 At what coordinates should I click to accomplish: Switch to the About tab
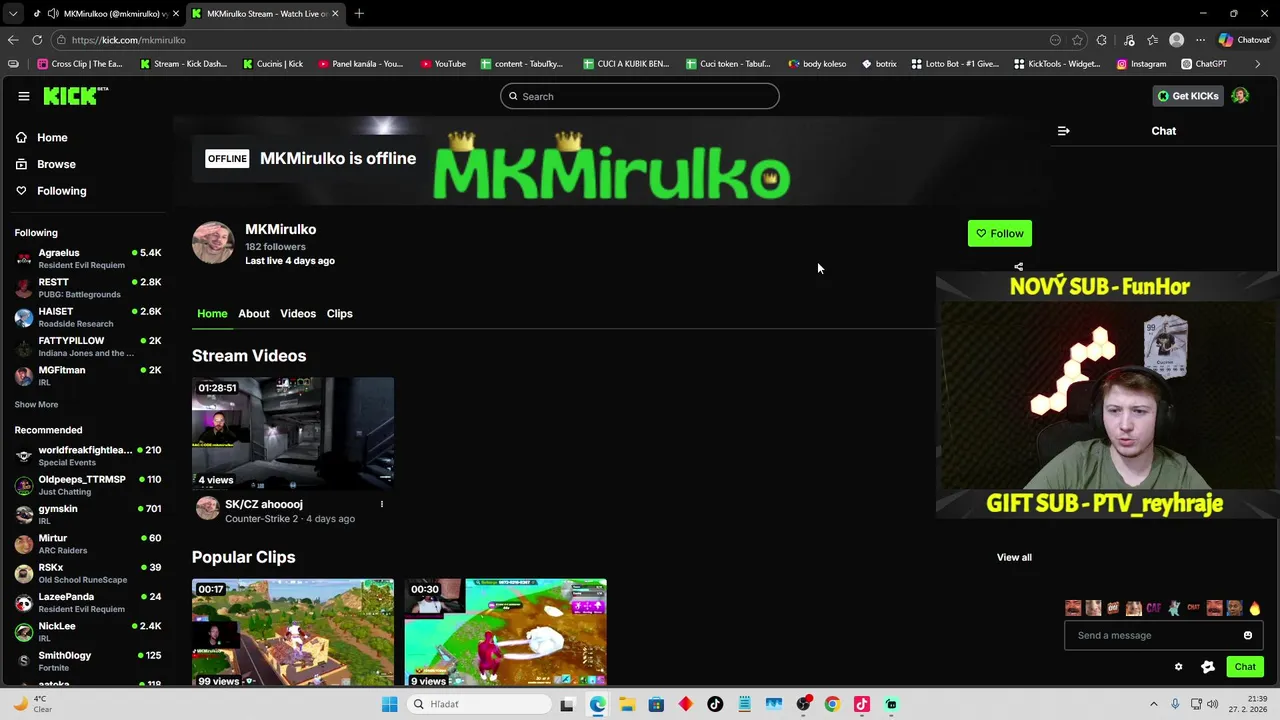click(x=254, y=314)
